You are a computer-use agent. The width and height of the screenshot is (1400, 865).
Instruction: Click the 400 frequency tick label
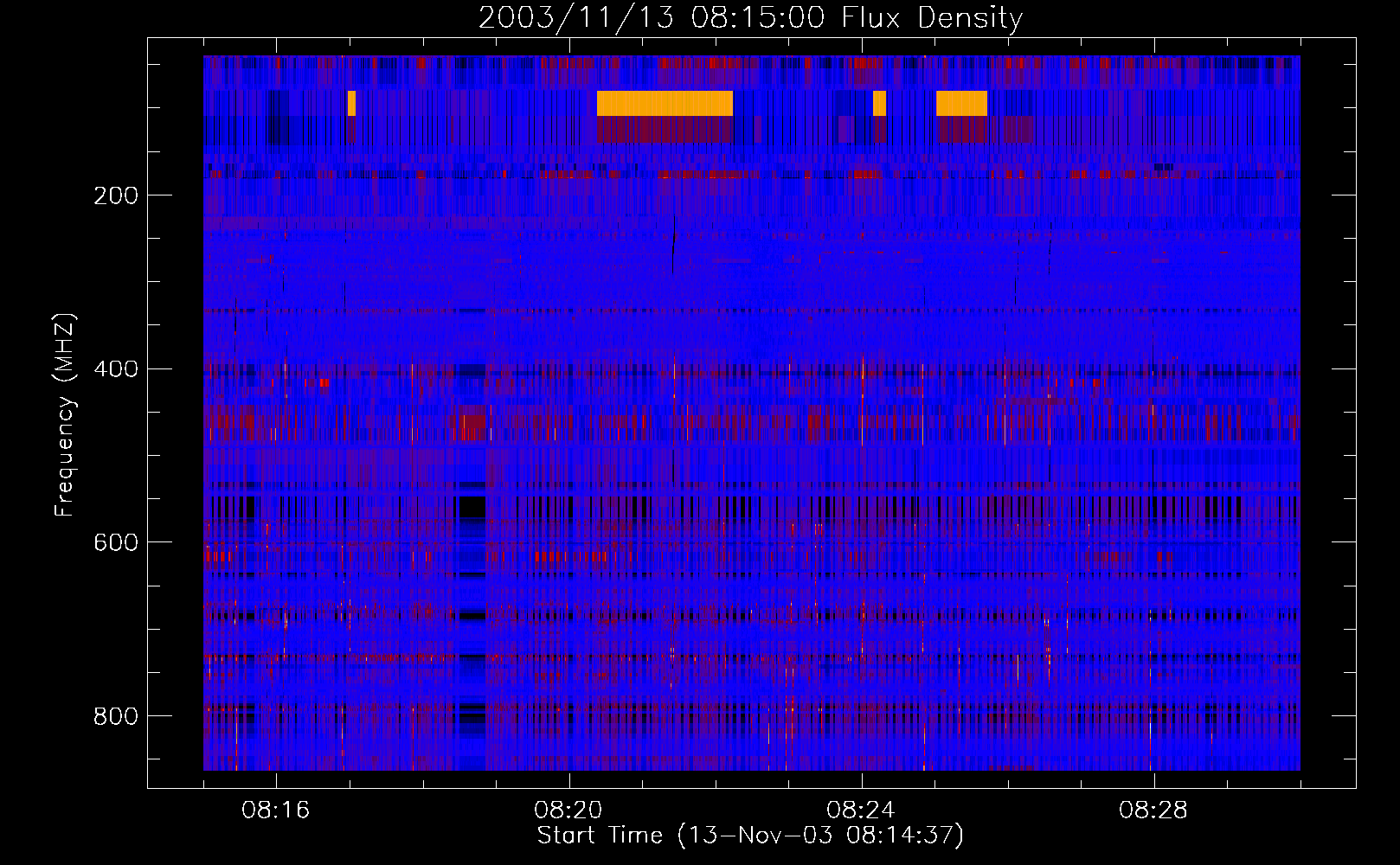116,369
